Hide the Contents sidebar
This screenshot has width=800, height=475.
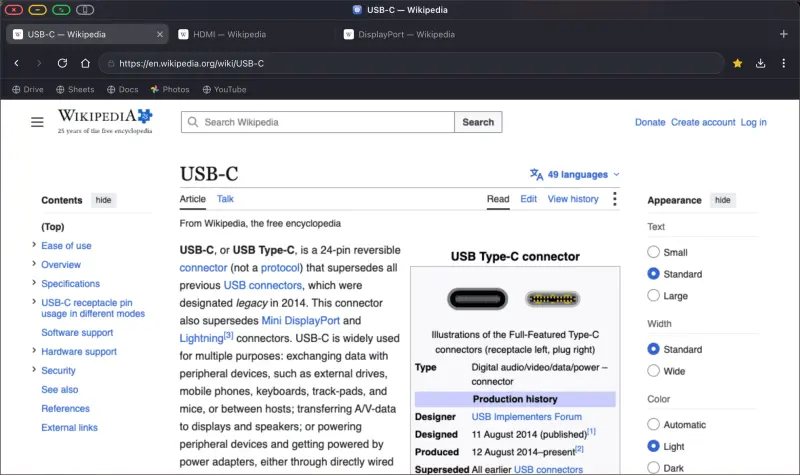coord(104,200)
